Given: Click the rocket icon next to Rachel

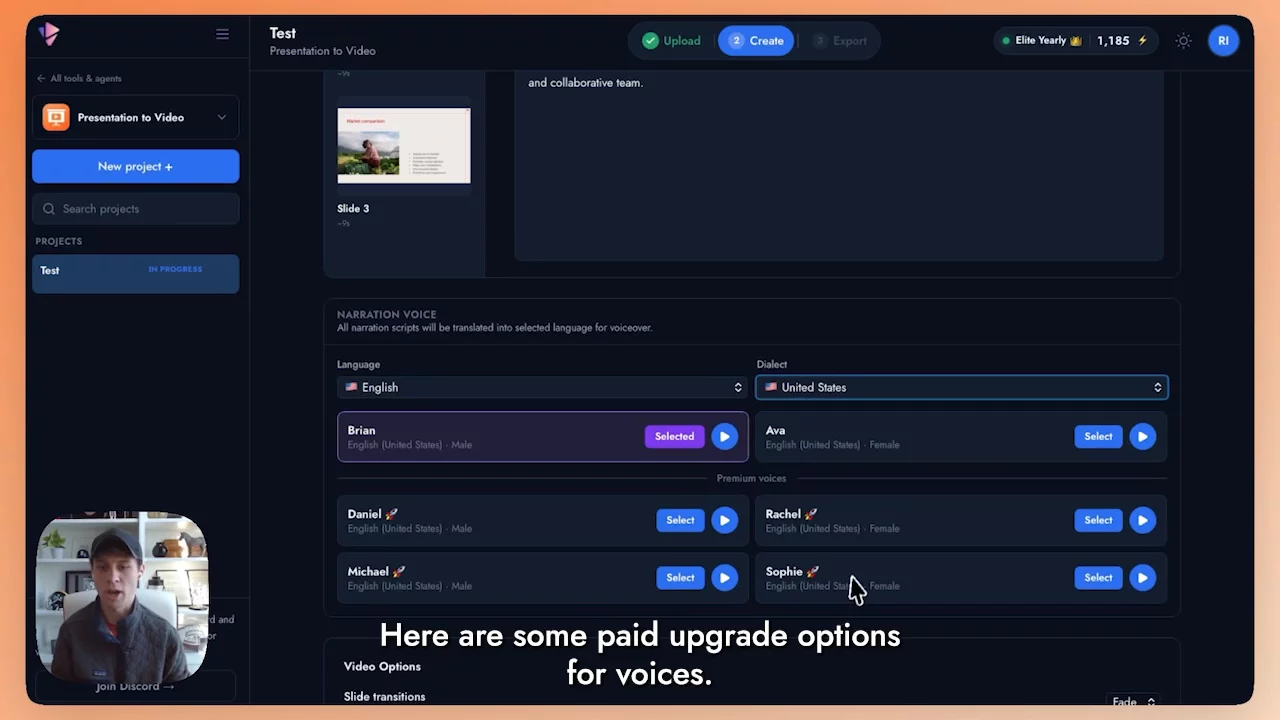Looking at the screenshot, I should pos(810,514).
